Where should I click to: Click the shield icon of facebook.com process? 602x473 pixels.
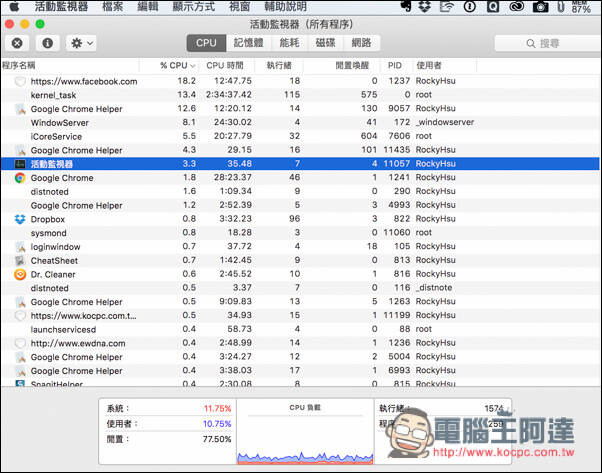[x=20, y=81]
